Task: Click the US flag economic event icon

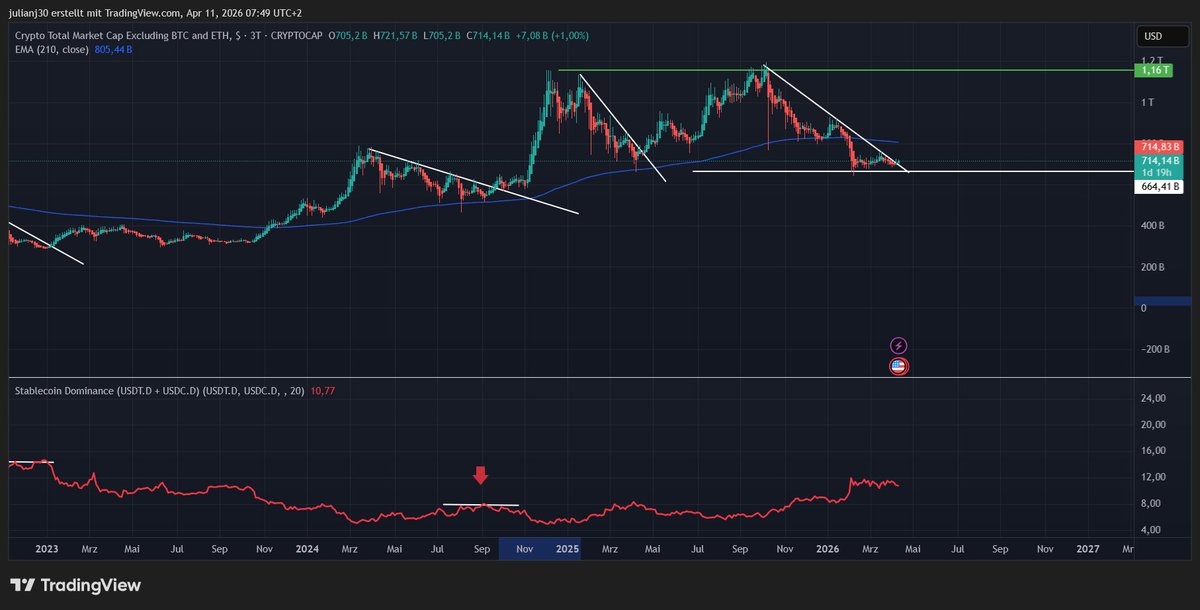Action: 898,366
